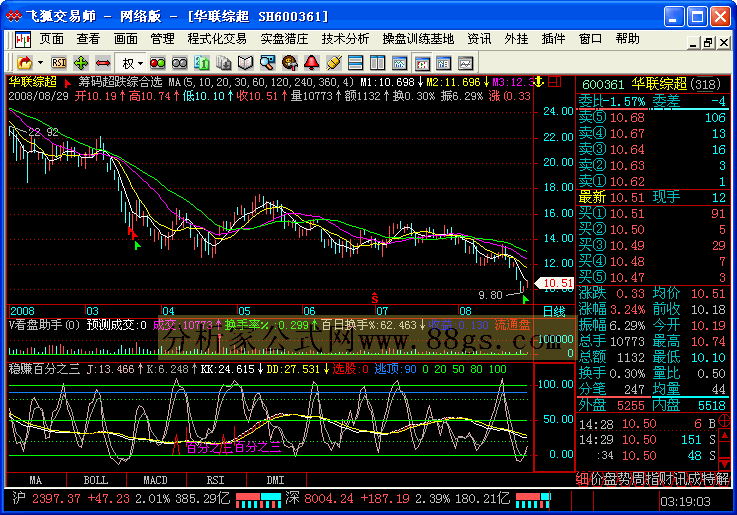Image resolution: width=737 pixels, height=515 pixels.
Task: Click the grey line-chart window icon
Action: click(465, 62)
